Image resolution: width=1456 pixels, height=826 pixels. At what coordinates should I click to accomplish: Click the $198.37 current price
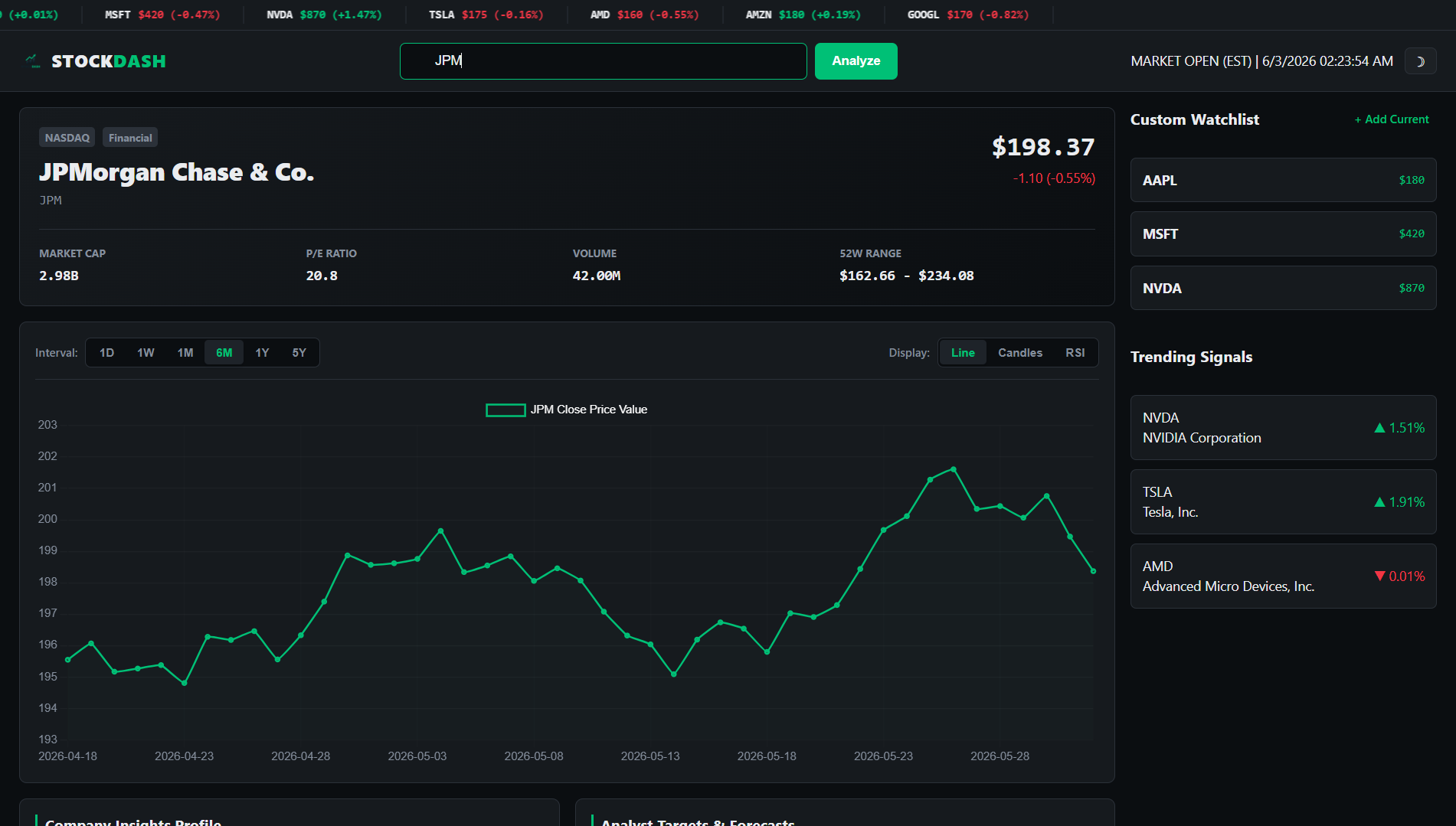[1043, 147]
